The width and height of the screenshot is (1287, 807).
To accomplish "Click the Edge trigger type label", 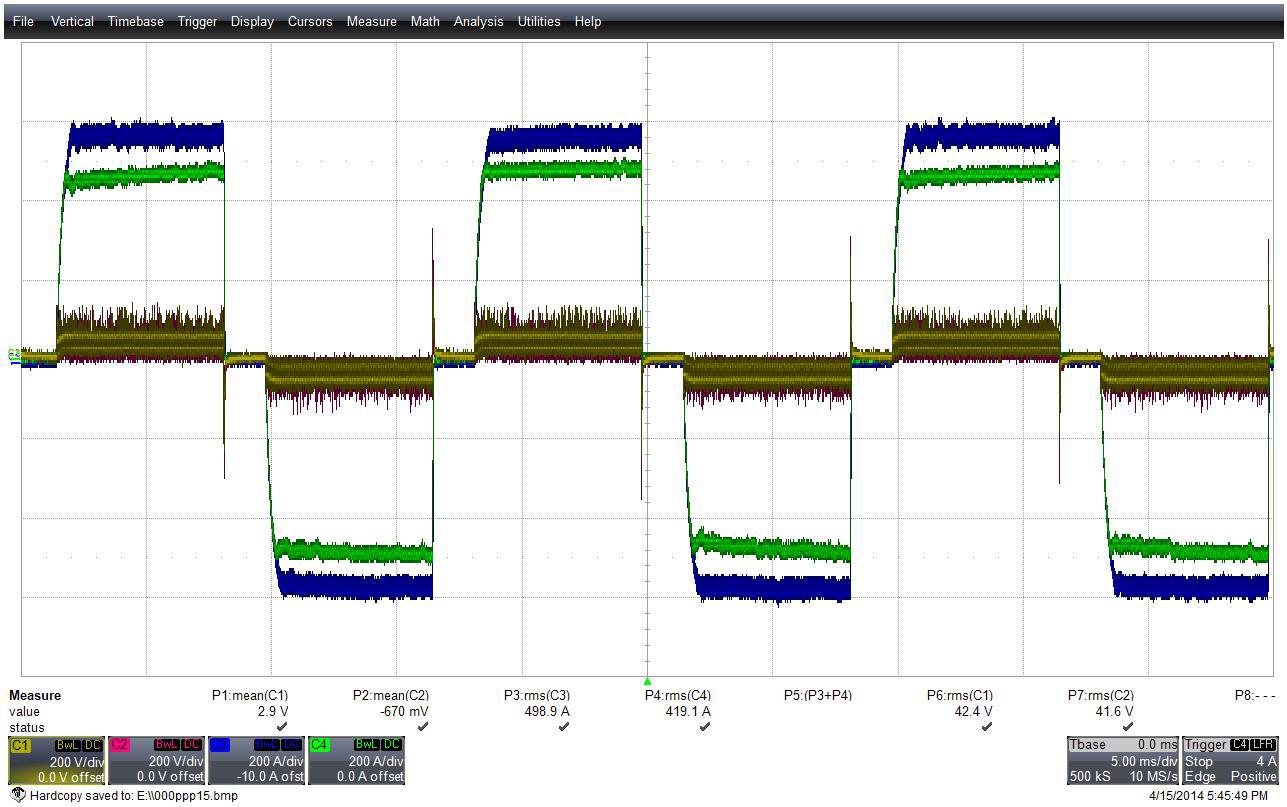I will [1200, 777].
